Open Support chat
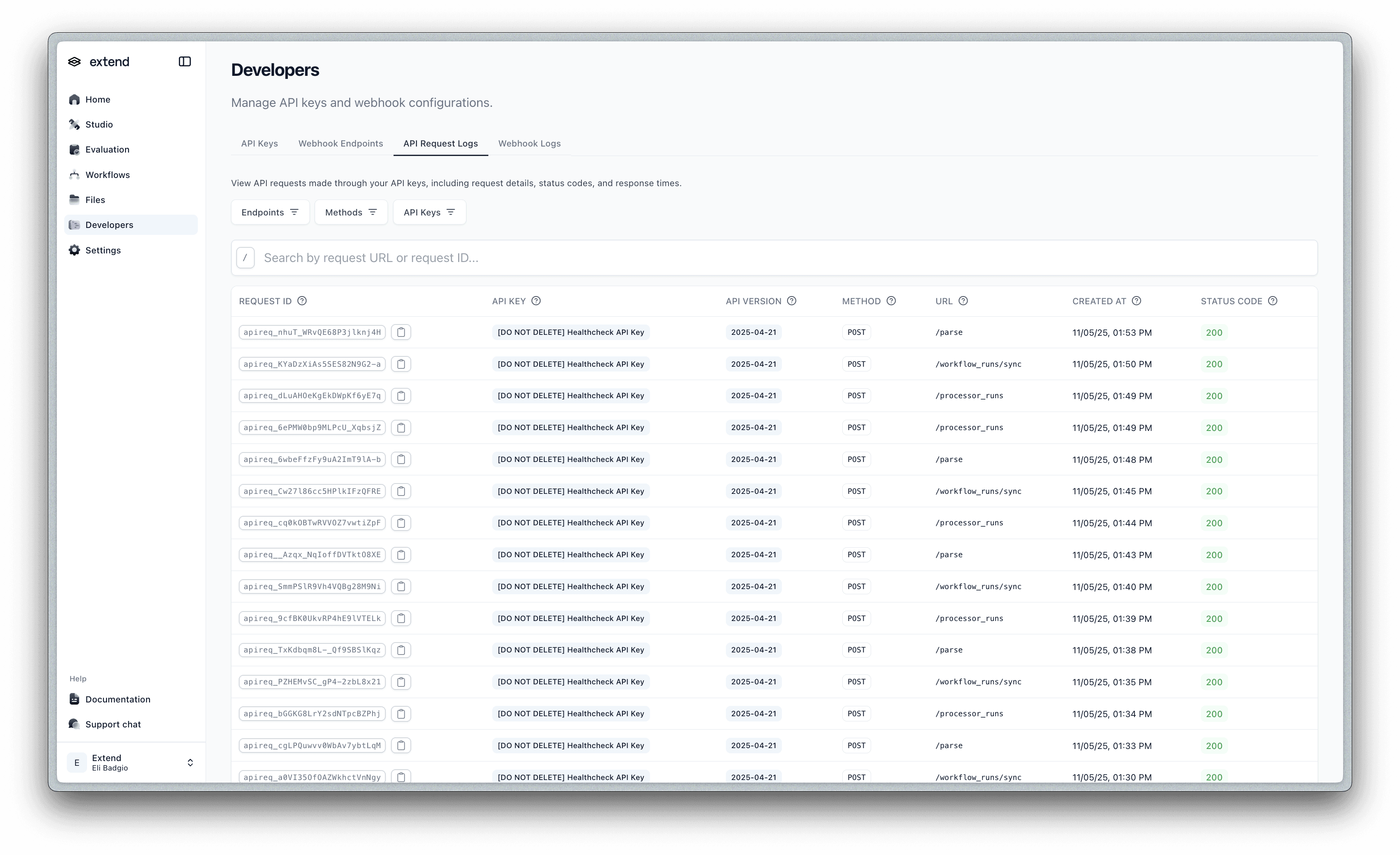Viewport: 1400px width, 855px height. [112, 724]
